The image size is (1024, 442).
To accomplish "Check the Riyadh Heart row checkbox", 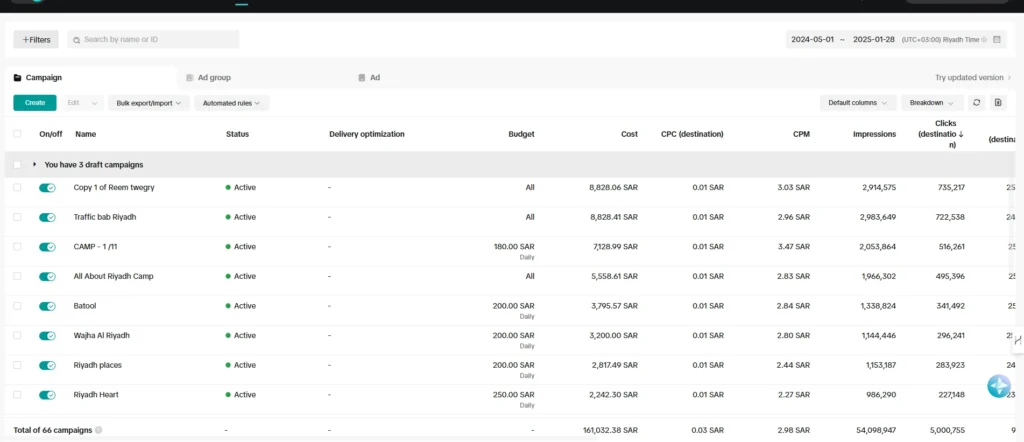I will pyautogui.click(x=17, y=395).
